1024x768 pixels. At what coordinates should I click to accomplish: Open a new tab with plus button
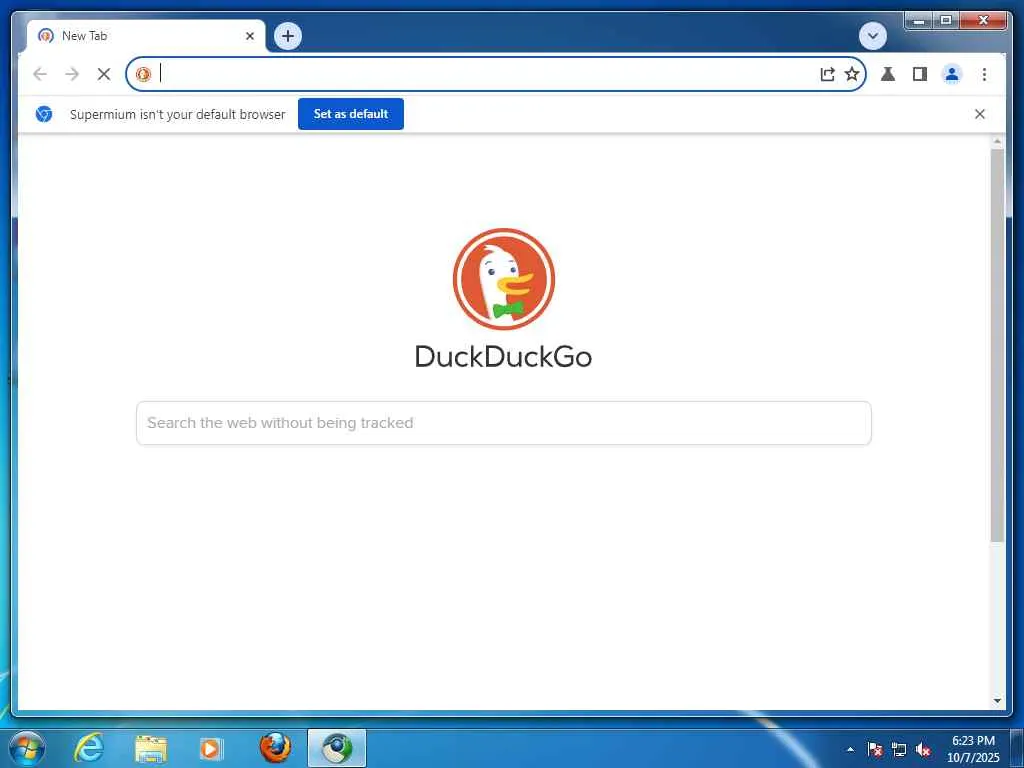[x=288, y=36]
